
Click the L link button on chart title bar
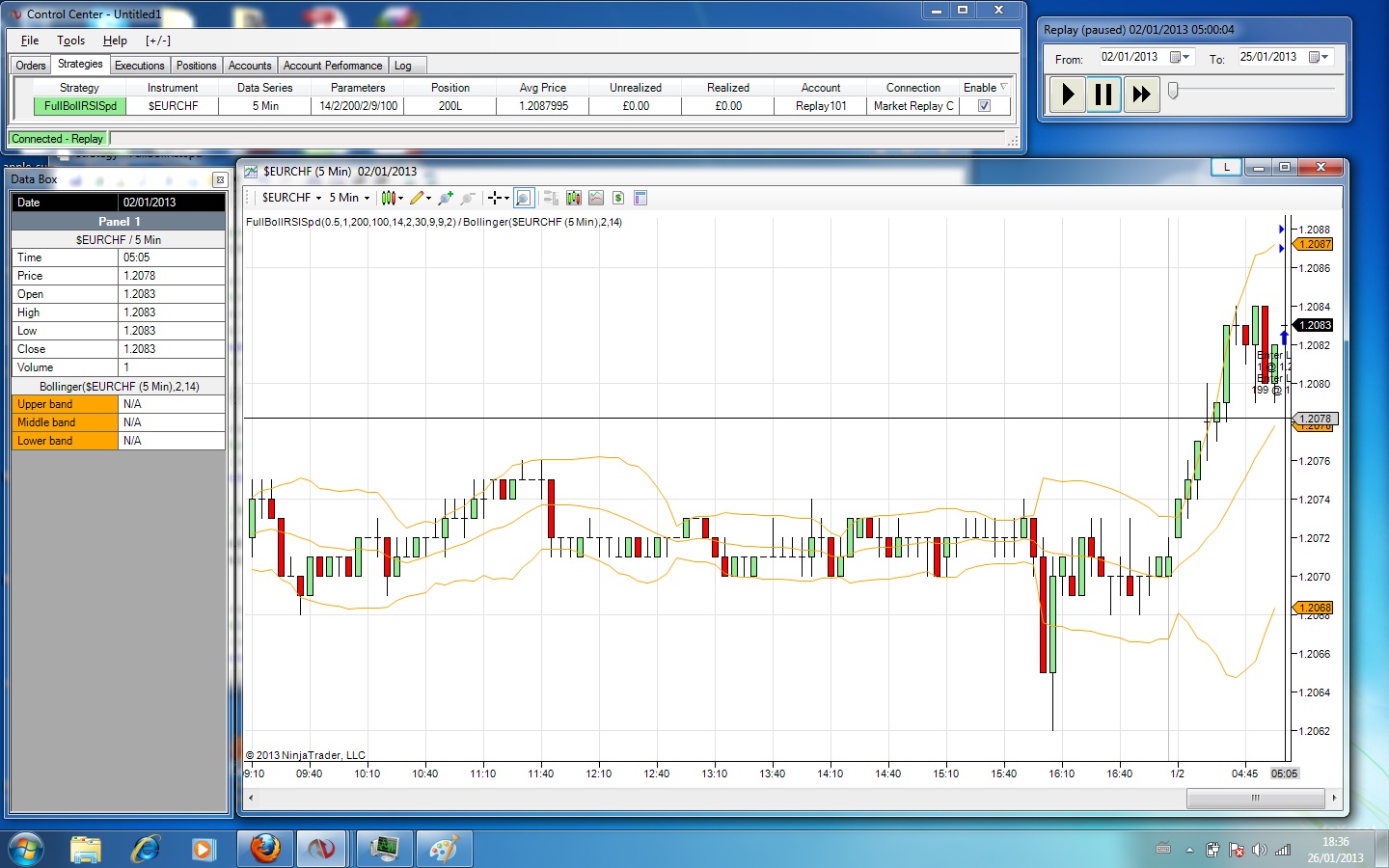pyautogui.click(x=1227, y=168)
